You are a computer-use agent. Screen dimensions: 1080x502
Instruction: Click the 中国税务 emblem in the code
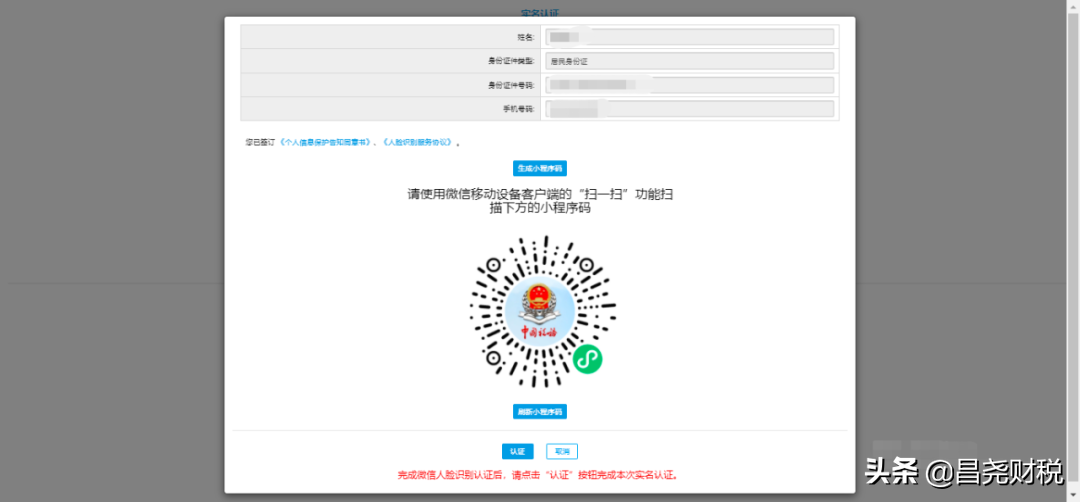[x=540, y=309]
